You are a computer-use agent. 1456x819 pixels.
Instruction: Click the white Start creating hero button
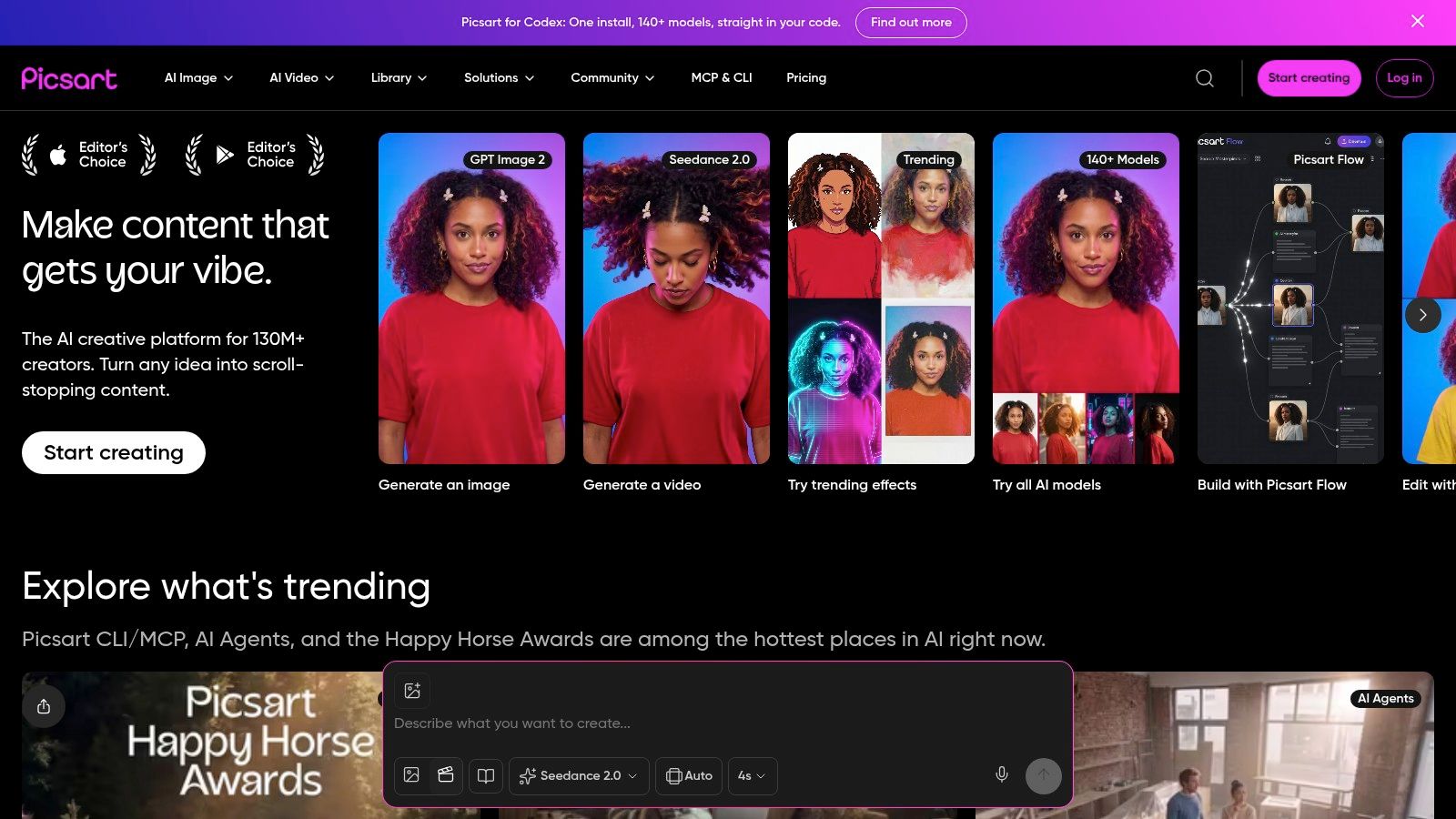(x=114, y=452)
